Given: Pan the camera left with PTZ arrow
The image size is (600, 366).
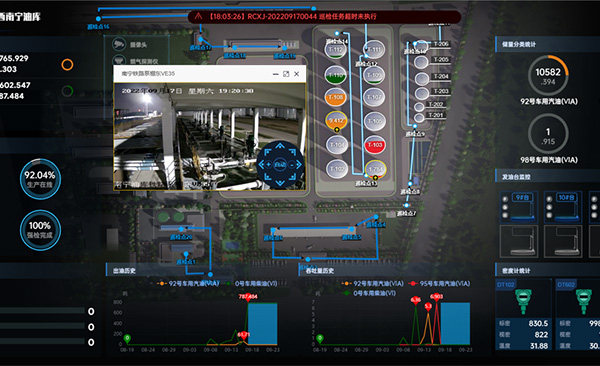Looking at the screenshot, I should tap(261, 165).
